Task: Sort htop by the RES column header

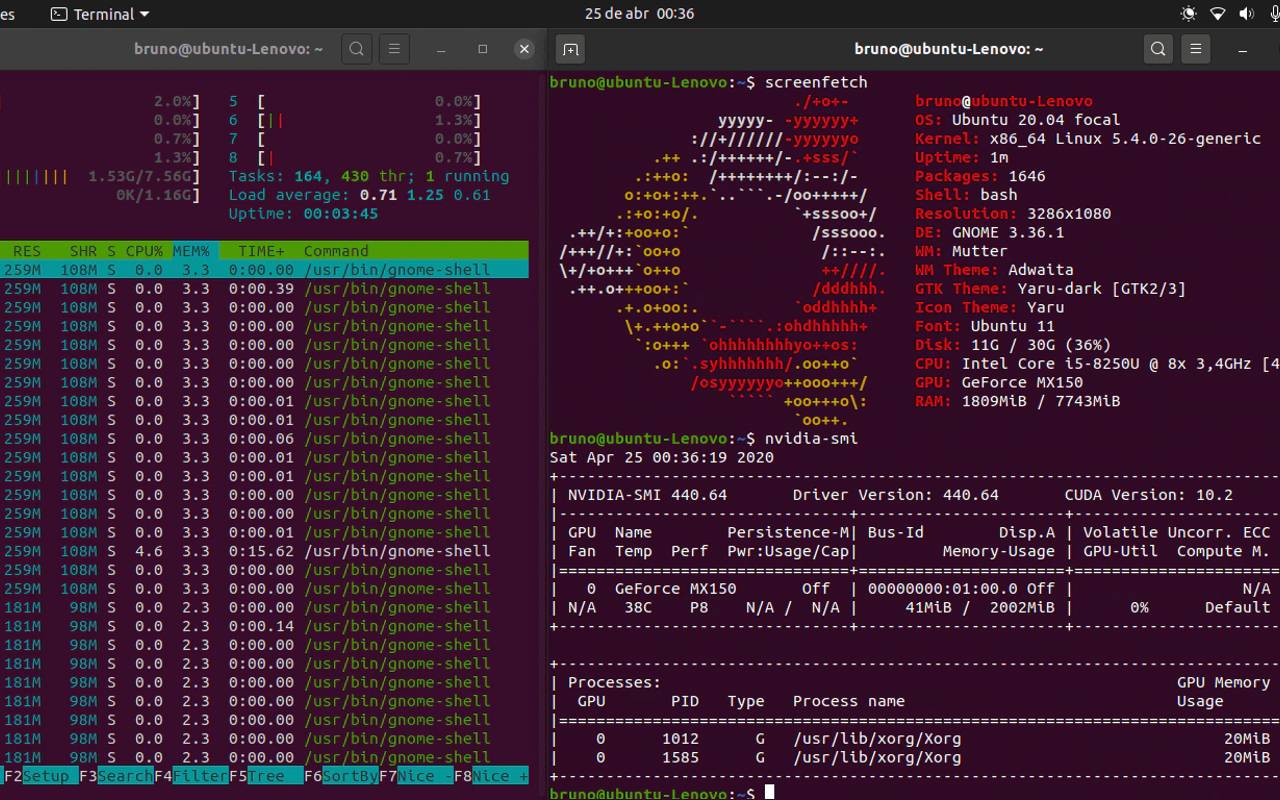Action: click(x=27, y=251)
